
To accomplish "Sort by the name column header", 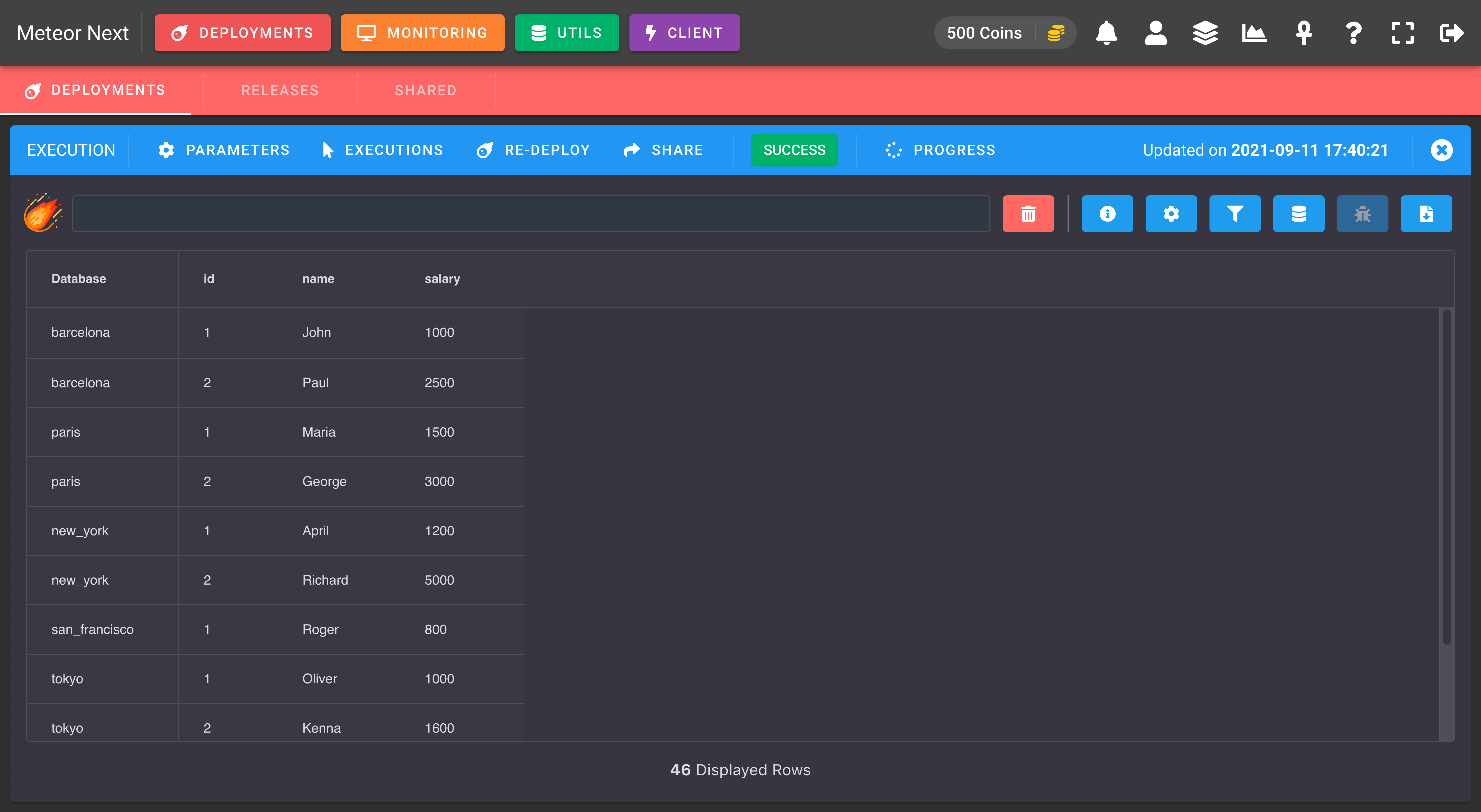I will pyautogui.click(x=318, y=279).
